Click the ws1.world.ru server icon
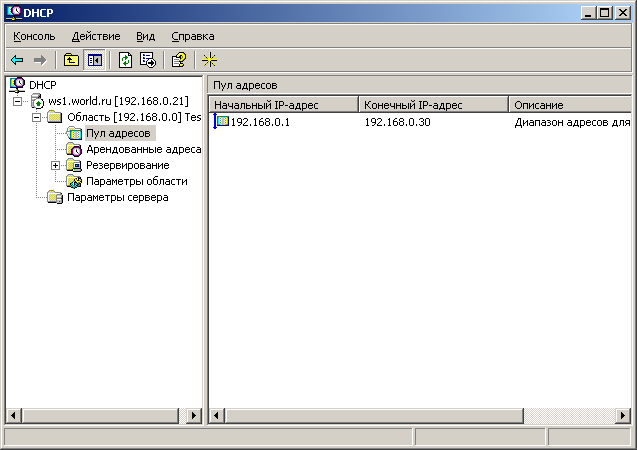 [x=37, y=101]
